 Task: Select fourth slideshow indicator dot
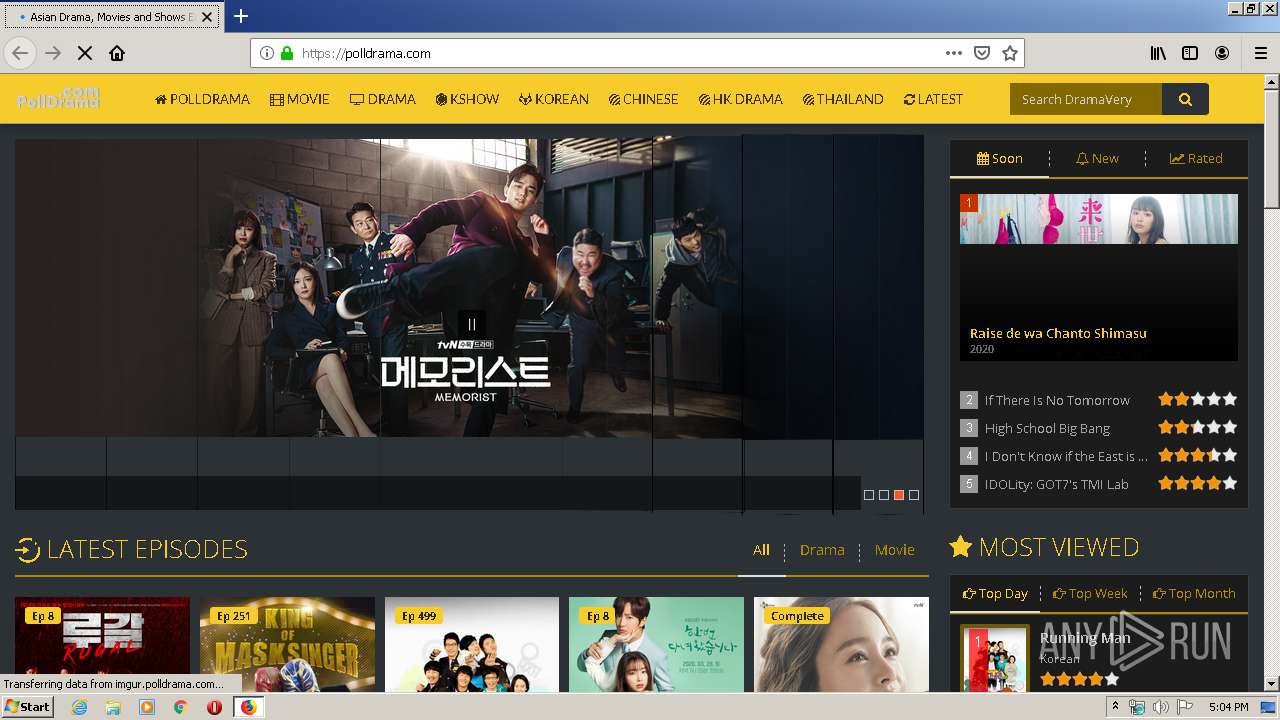(914, 495)
